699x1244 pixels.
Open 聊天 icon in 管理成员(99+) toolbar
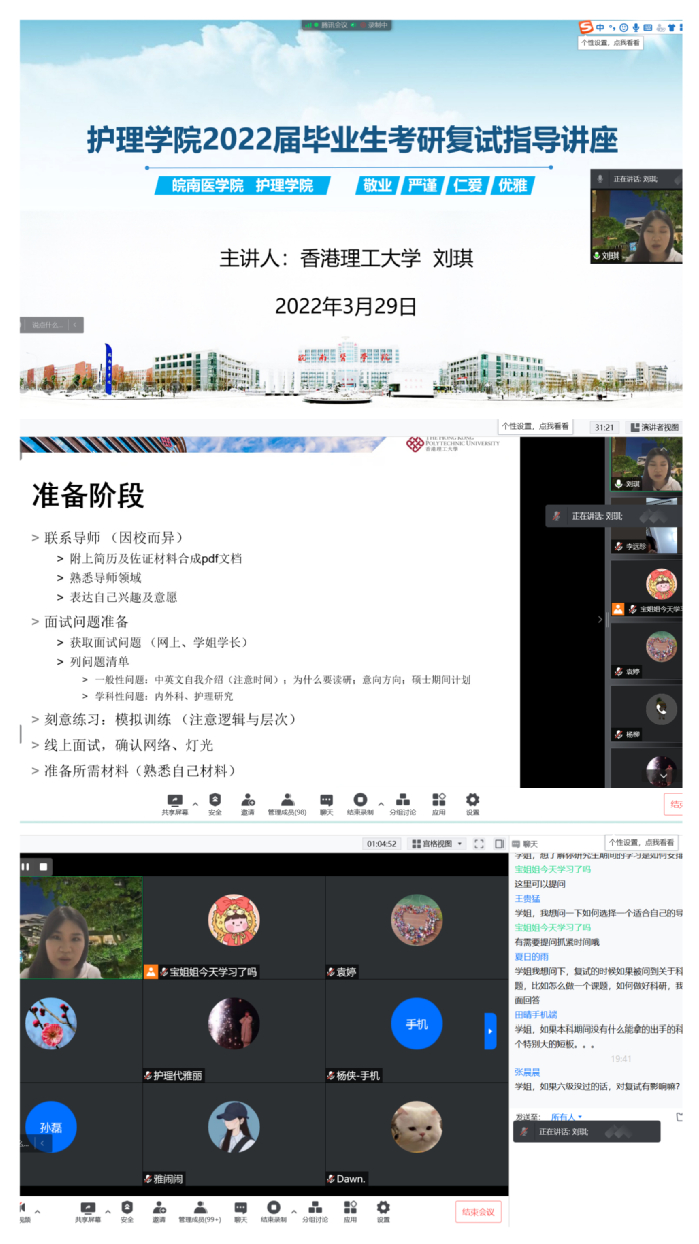[240, 1212]
